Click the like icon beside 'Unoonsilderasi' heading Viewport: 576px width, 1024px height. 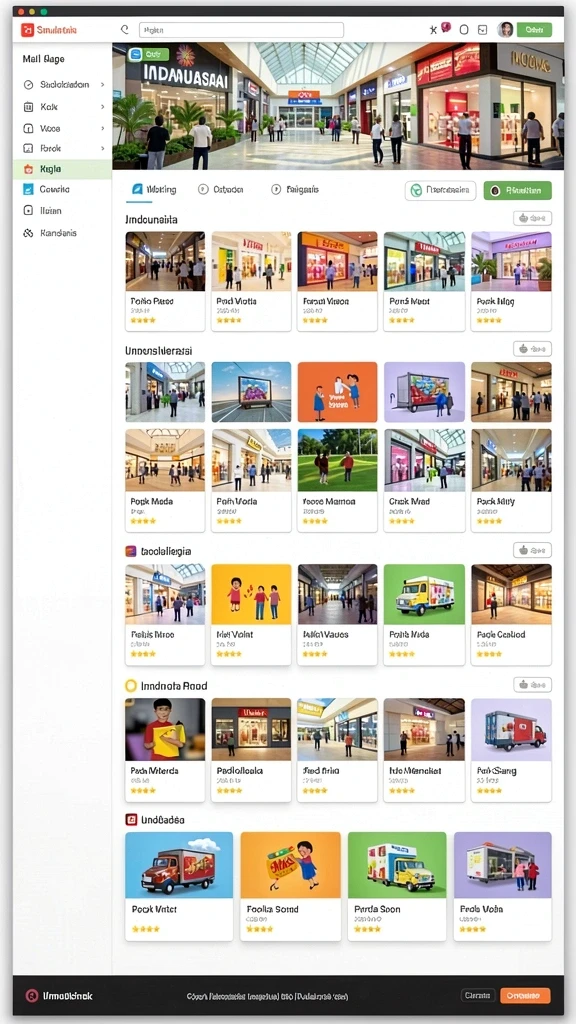point(524,349)
